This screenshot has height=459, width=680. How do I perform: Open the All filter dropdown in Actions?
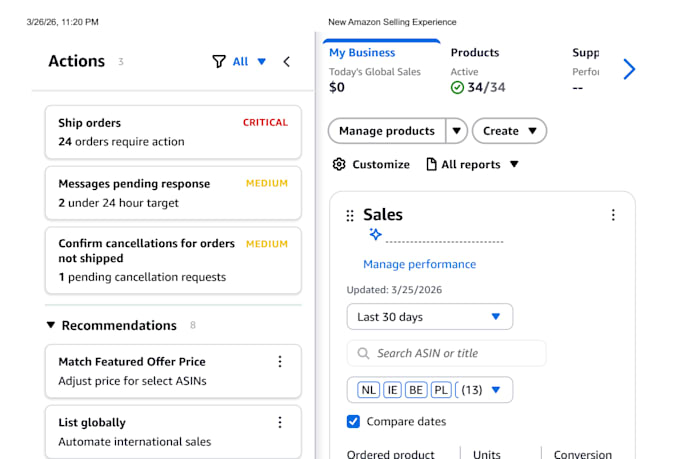(x=249, y=62)
